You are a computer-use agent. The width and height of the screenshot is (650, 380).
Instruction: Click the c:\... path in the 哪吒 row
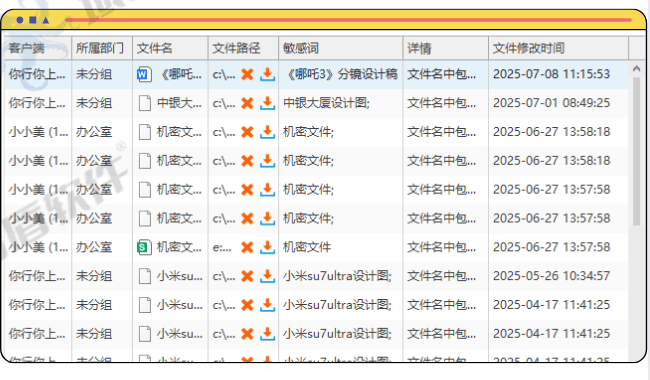(224, 75)
